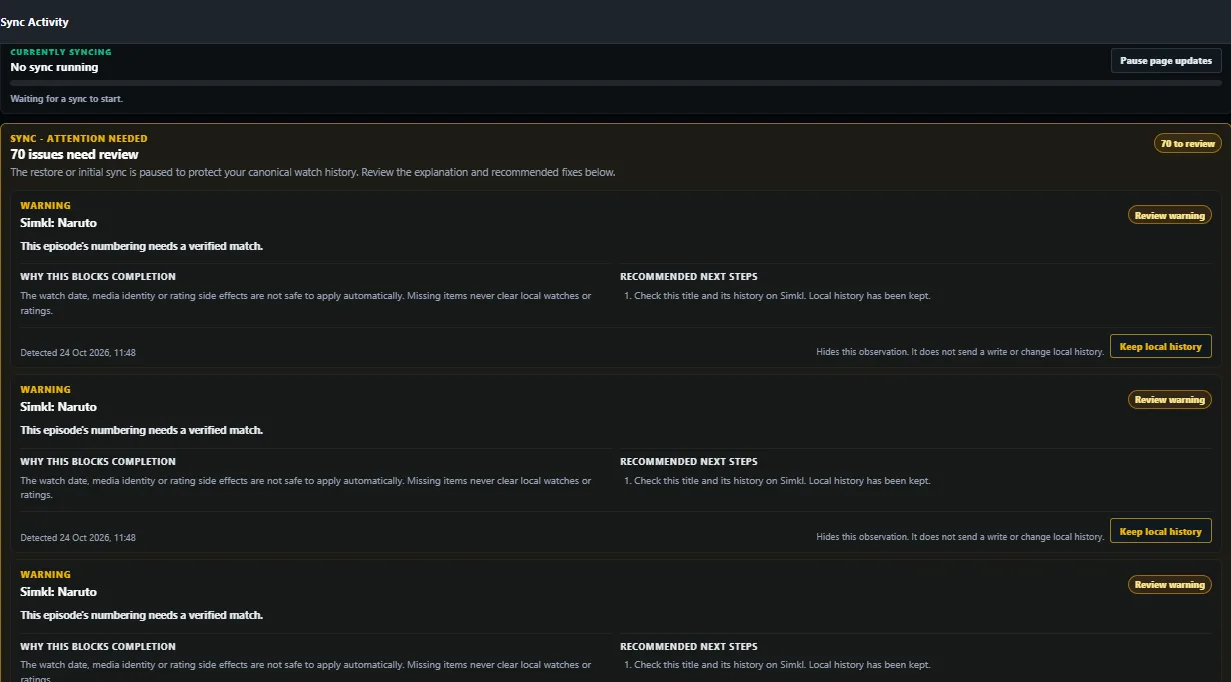Click episode numbering message in second card
Image resolution: width=1231 pixels, height=682 pixels.
point(141,430)
